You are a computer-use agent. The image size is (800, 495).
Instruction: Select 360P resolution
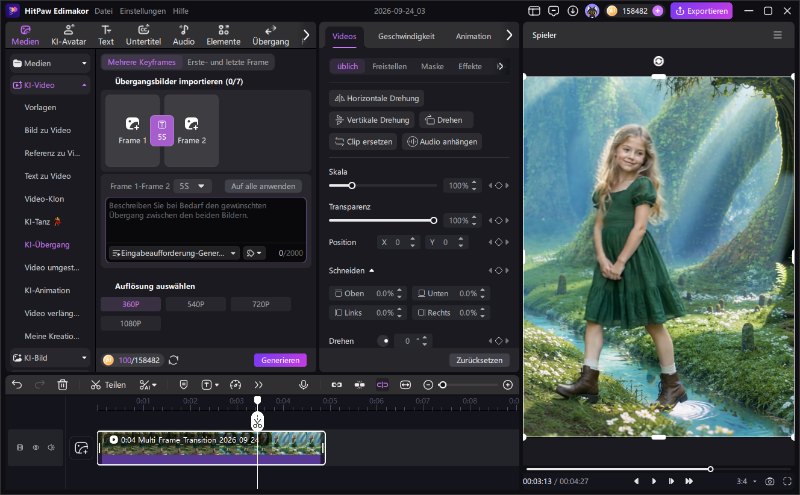131,304
